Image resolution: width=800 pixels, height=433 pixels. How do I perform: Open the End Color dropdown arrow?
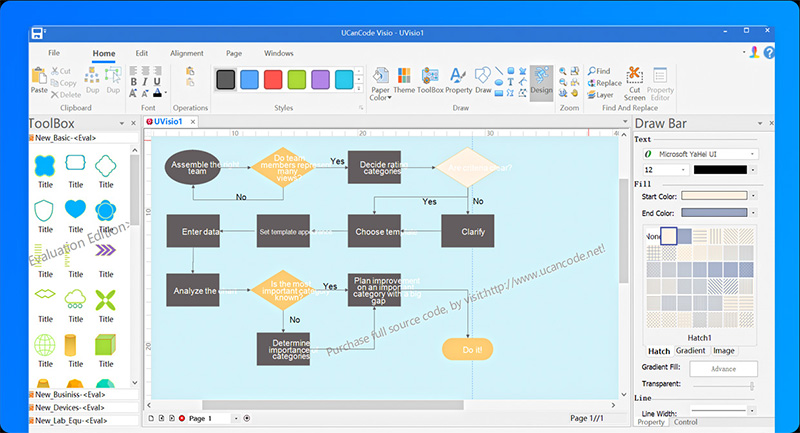click(x=753, y=213)
